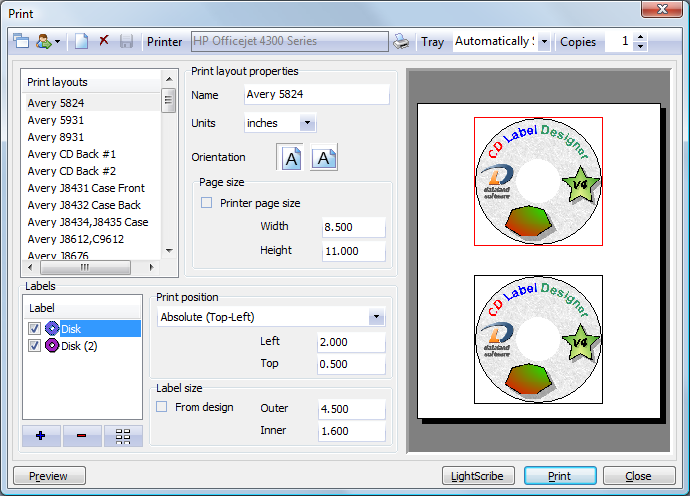The image size is (690, 496).
Task: Open printer setup icon
Action: 401,41
